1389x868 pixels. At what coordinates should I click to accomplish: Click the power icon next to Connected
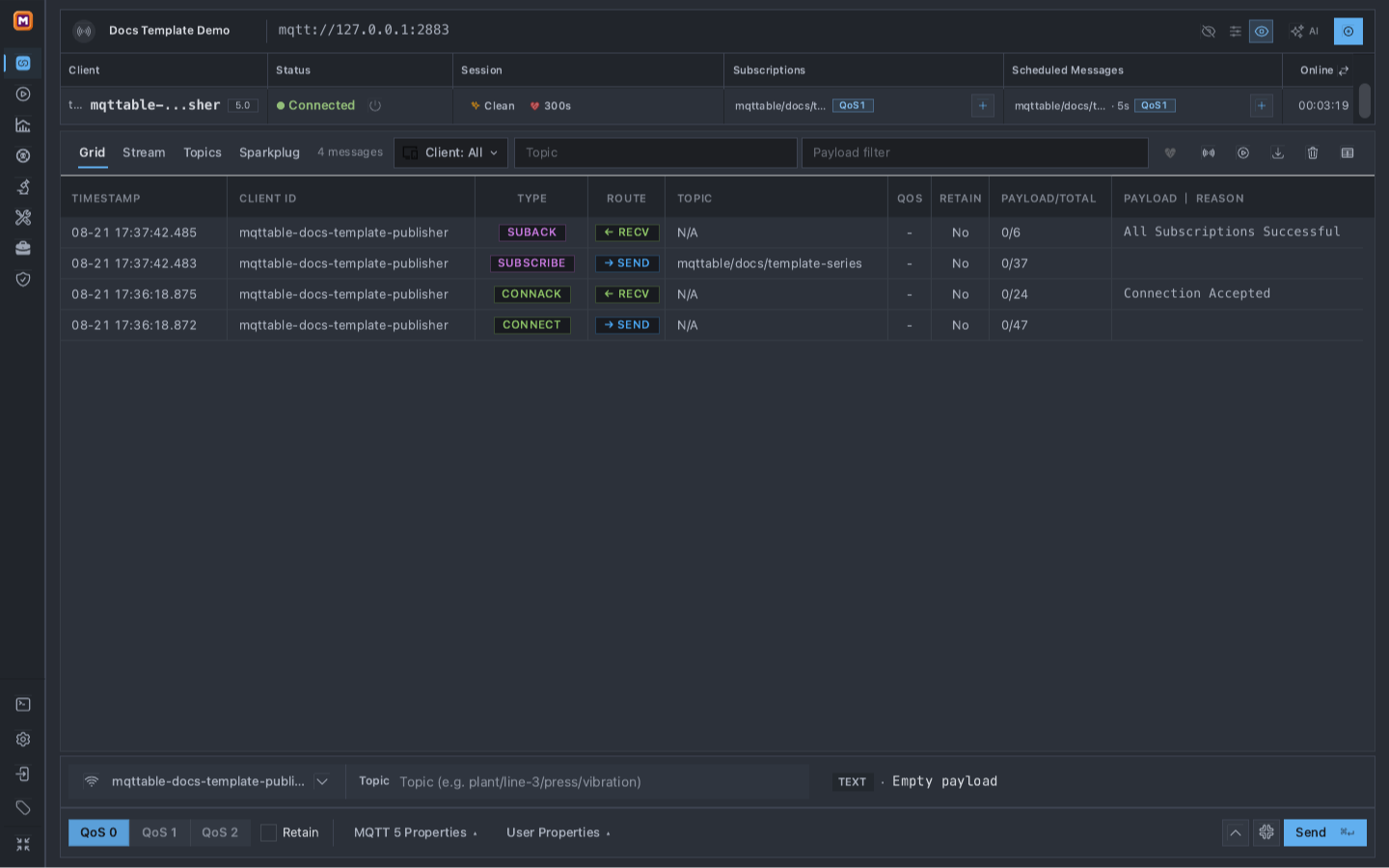[x=375, y=106]
